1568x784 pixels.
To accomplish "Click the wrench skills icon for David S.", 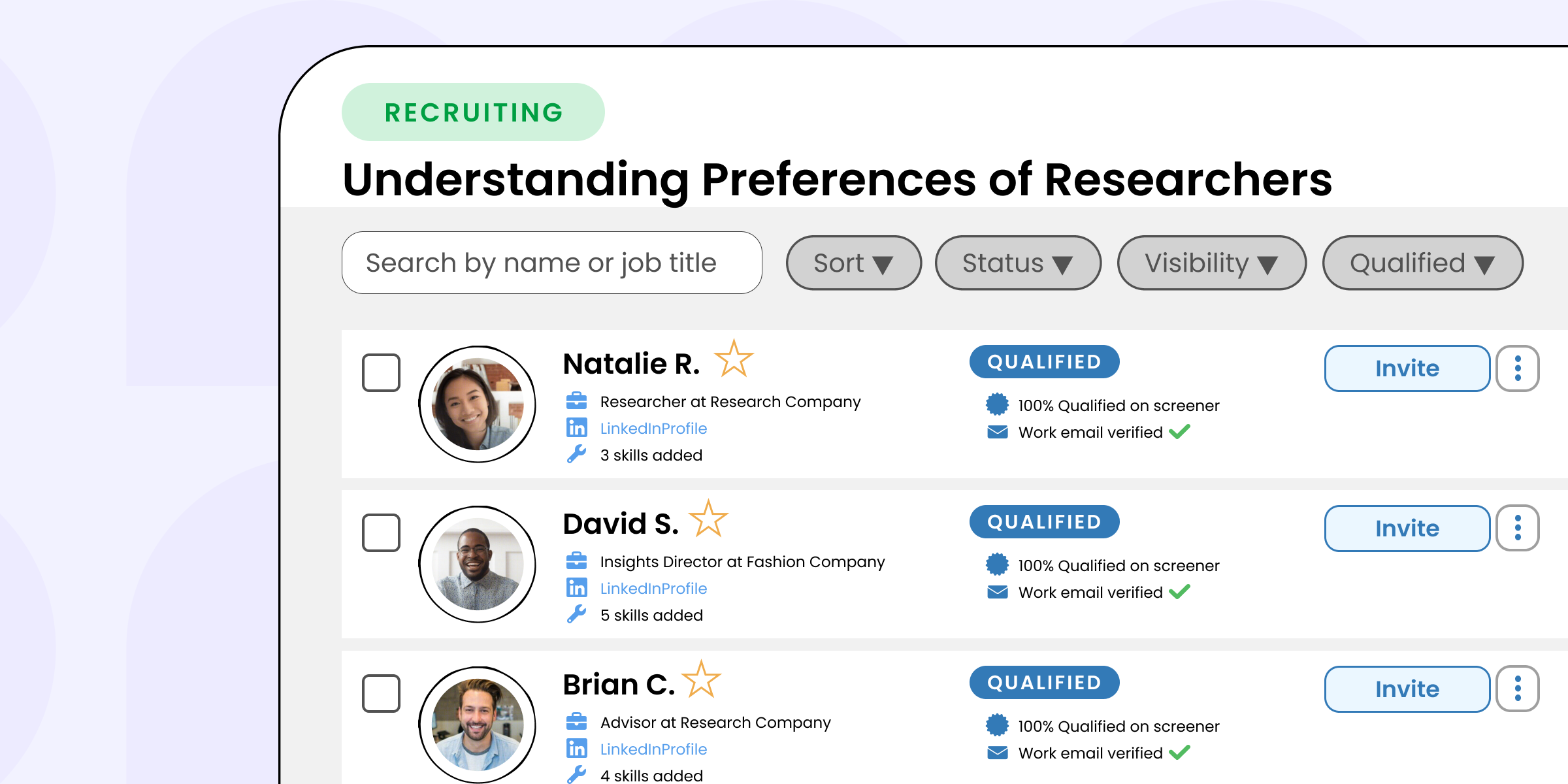I will point(576,614).
